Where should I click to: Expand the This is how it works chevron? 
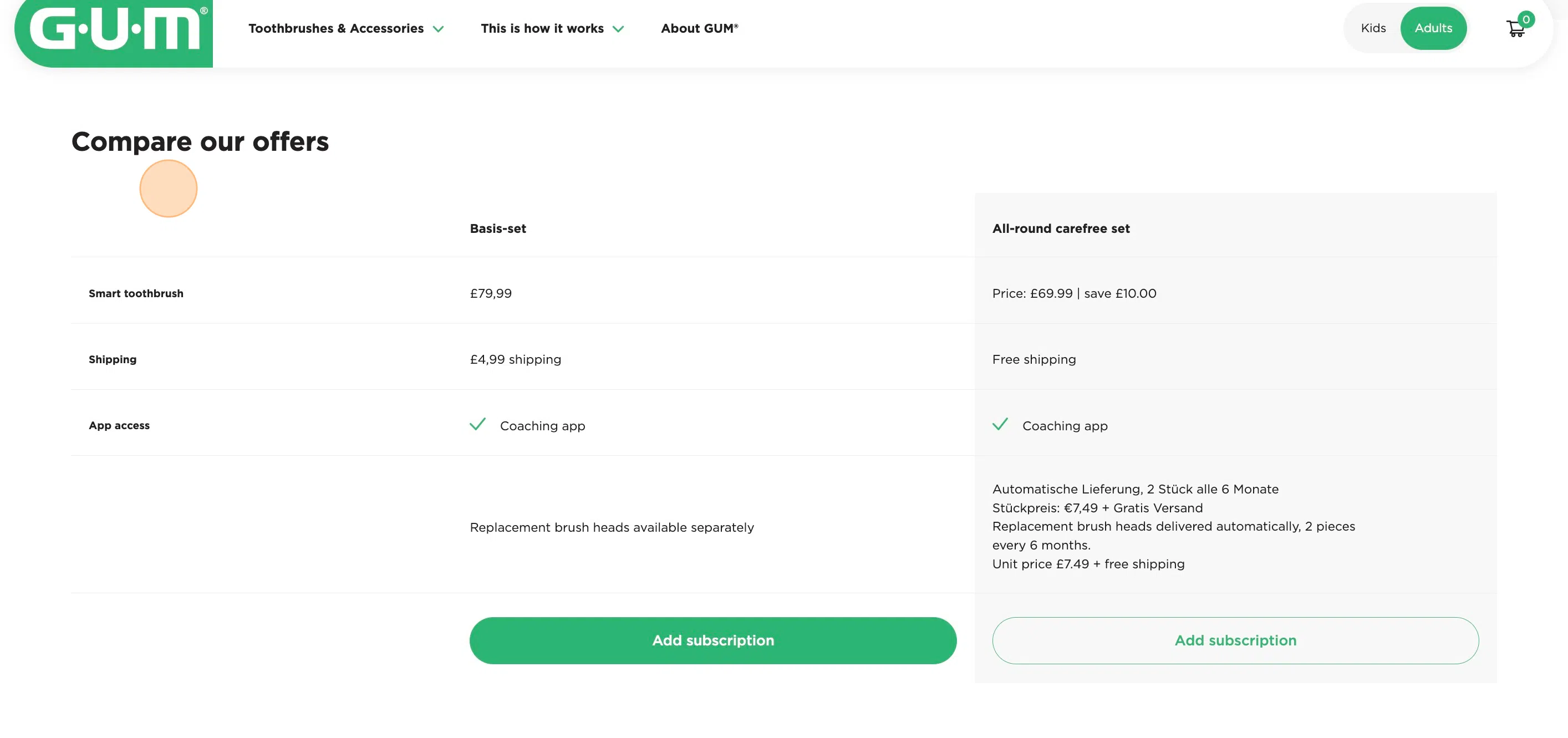coord(618,29)
